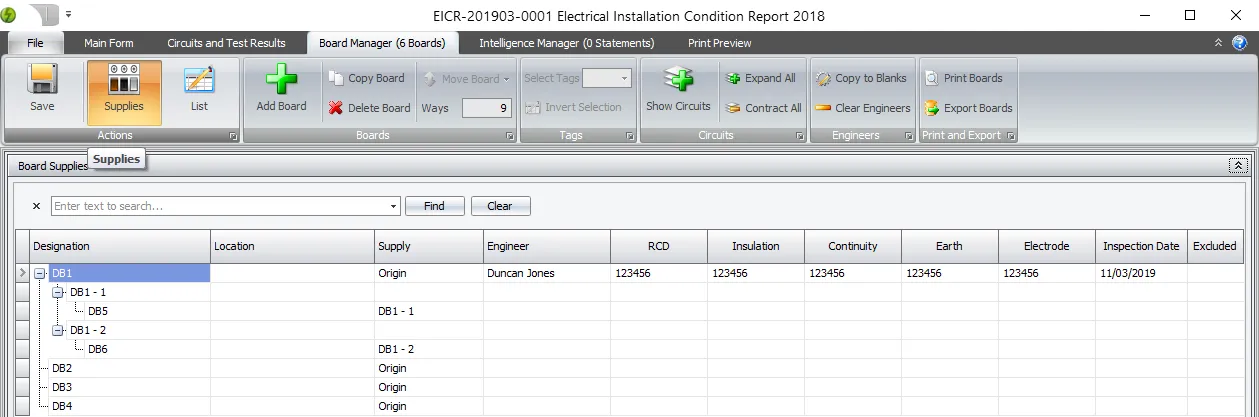Click the Ways number field
1259x417 pixels.
487,108
